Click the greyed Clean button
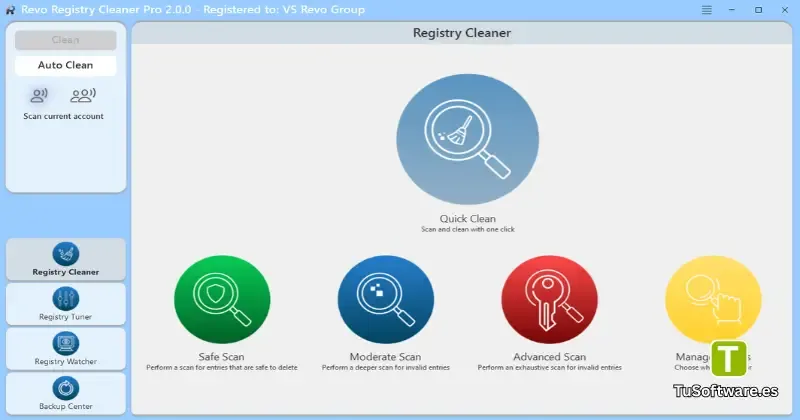Image resolution: width=800 pixels, height=420 pixels. [65, 40]
